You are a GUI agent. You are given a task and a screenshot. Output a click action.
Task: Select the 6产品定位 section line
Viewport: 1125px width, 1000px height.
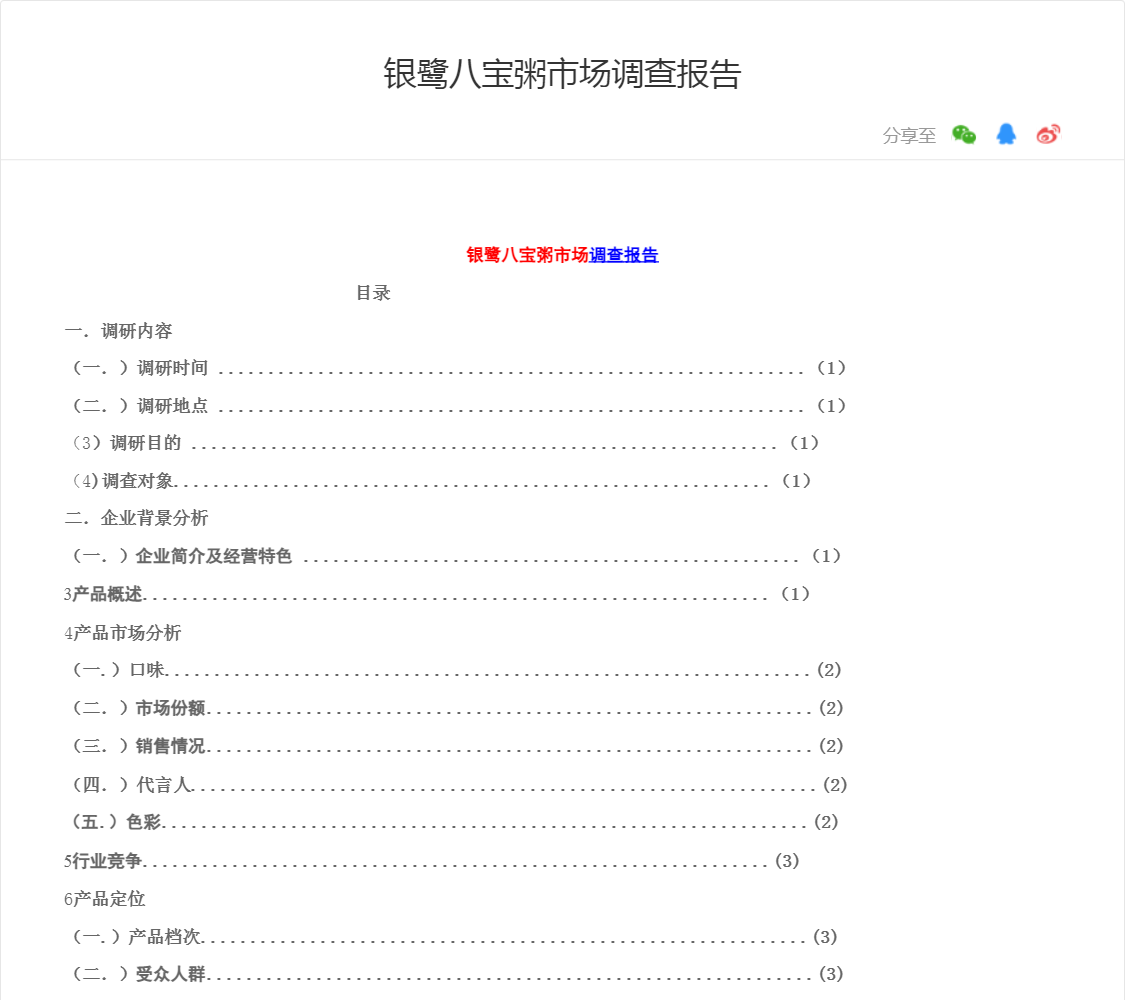pyautogui.click(x=105, y=899)
